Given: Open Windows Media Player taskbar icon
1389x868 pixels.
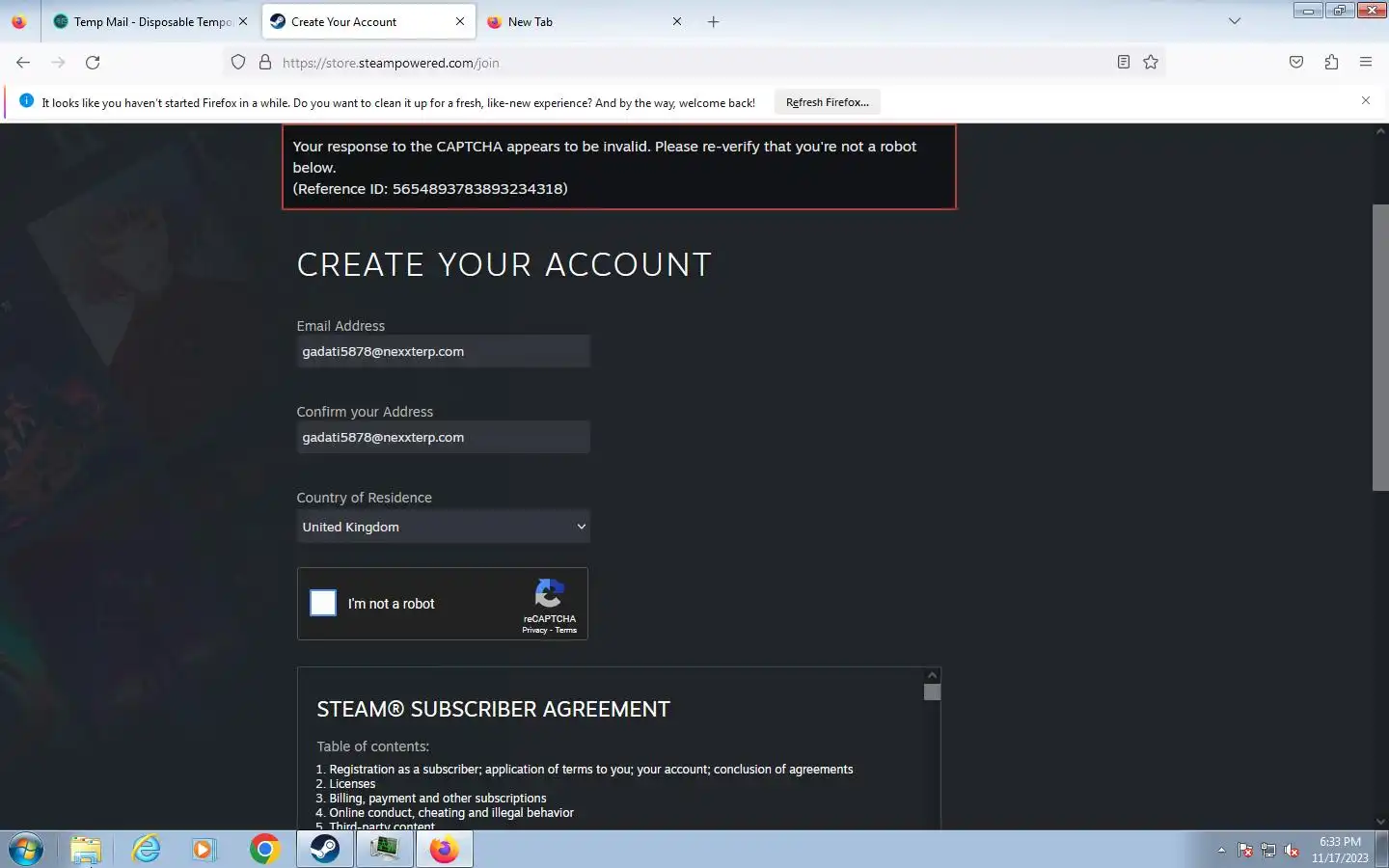Looking at the screenshot, I should (204, 850).
